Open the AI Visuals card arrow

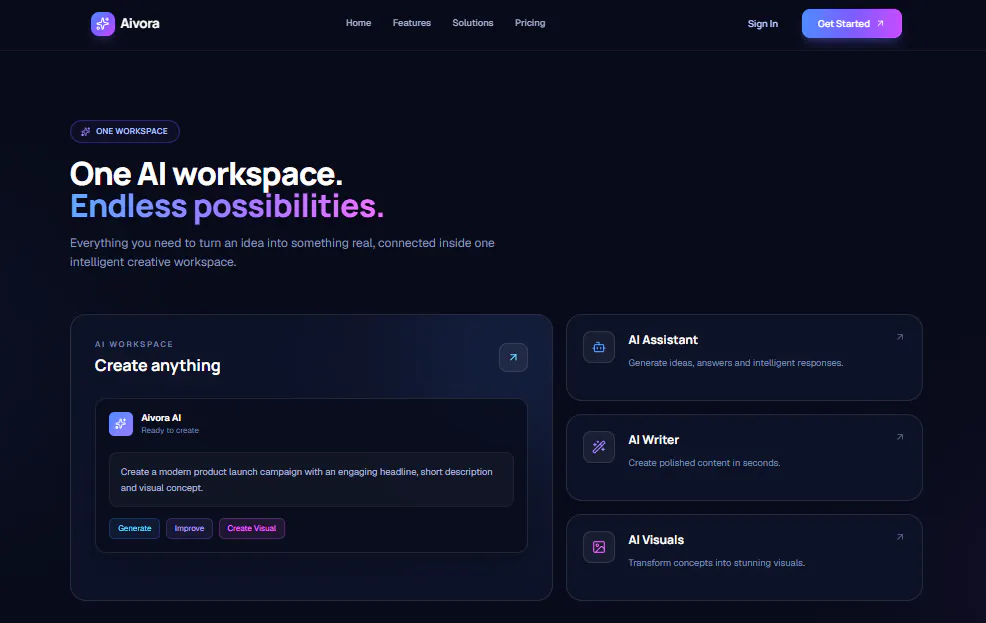tap(900, 537)
